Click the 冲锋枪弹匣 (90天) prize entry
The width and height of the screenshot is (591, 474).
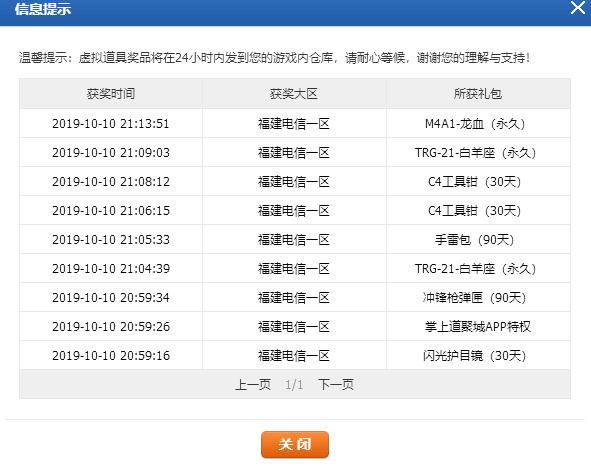[475, 298]
